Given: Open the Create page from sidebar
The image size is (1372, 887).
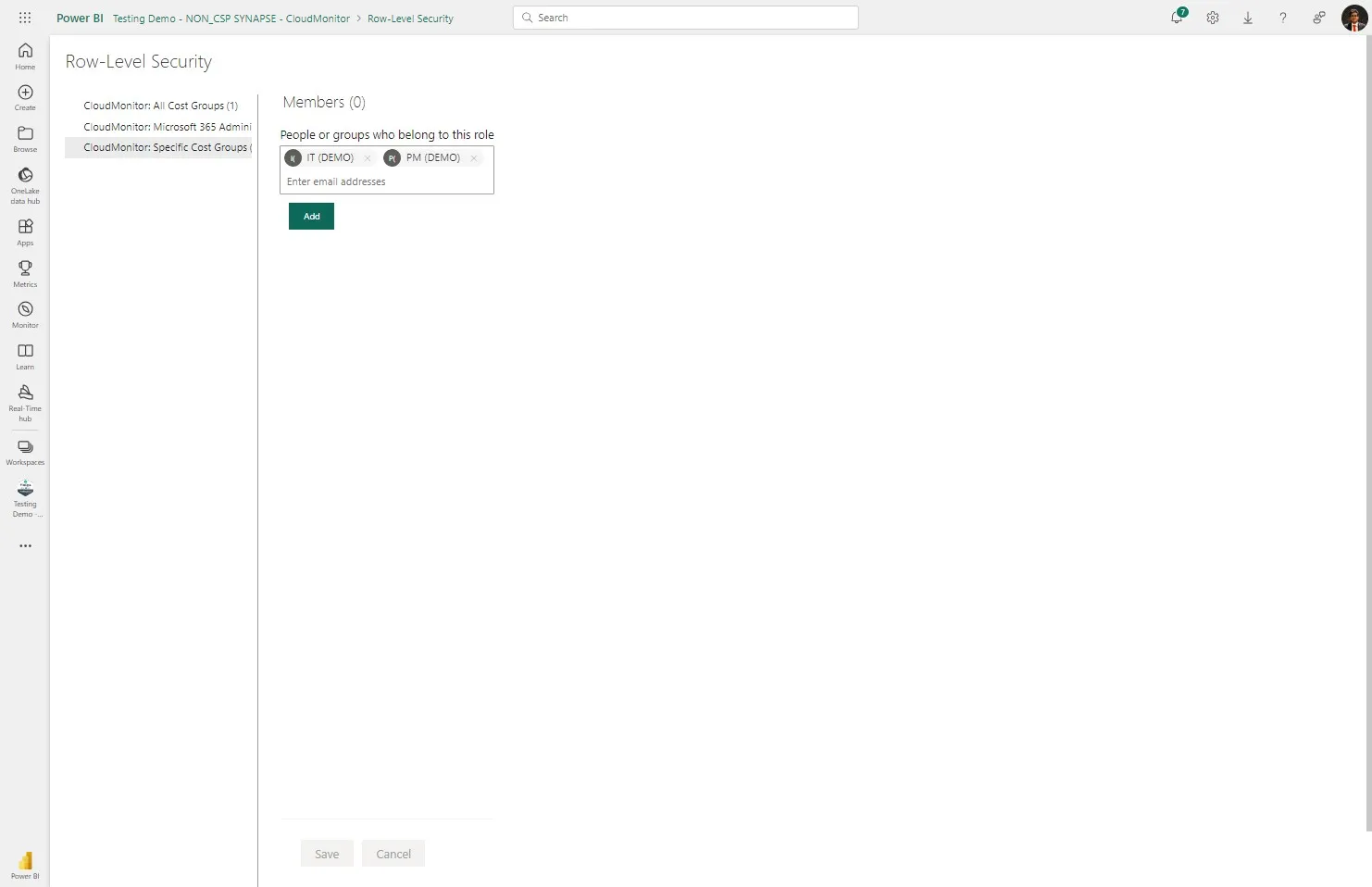Looking at the screenshot, I should click(x=25, y=97).
